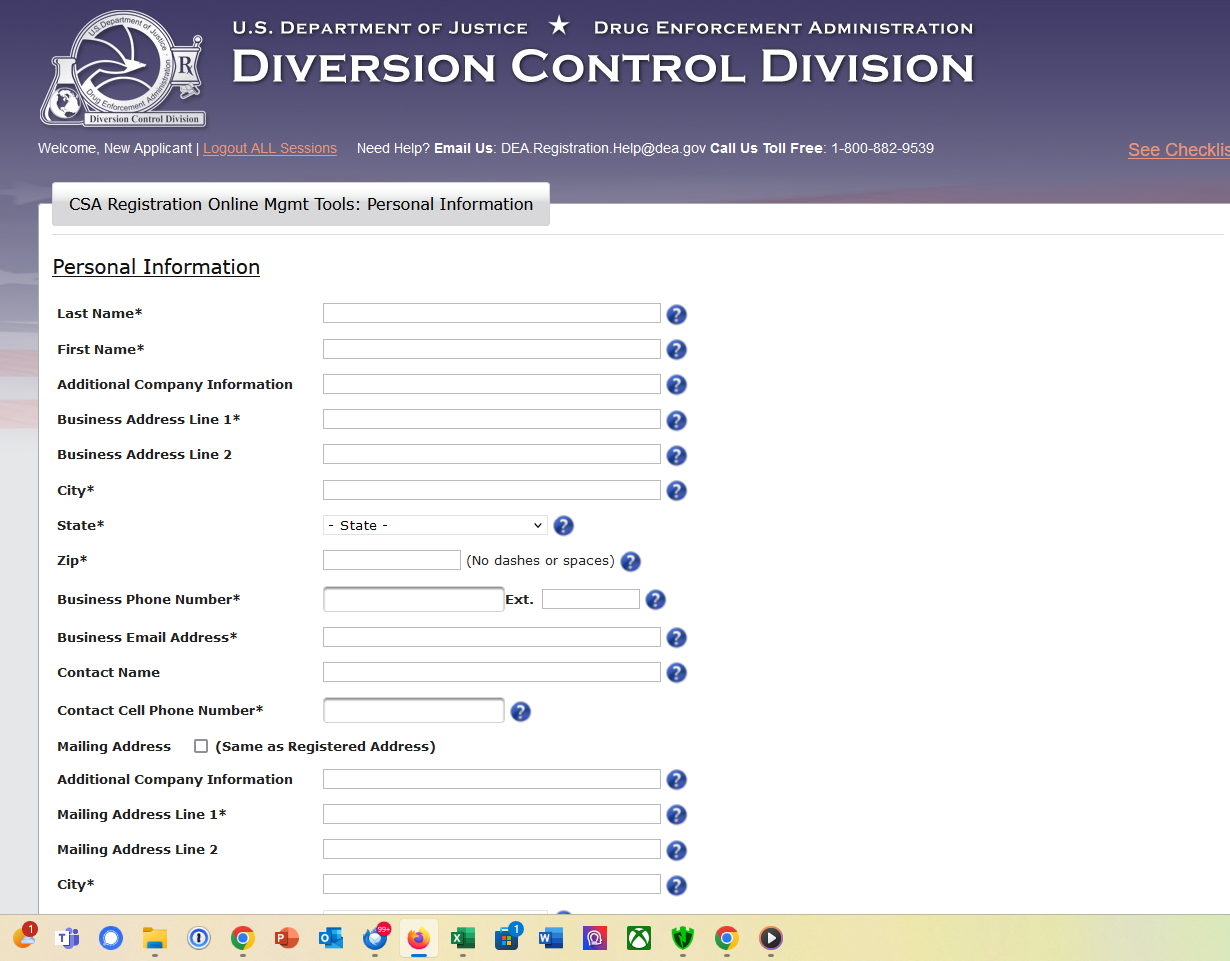View help for Mailing Address Line 1
Viewport: 1230px width, 961px height.
[x=676, y=814]
